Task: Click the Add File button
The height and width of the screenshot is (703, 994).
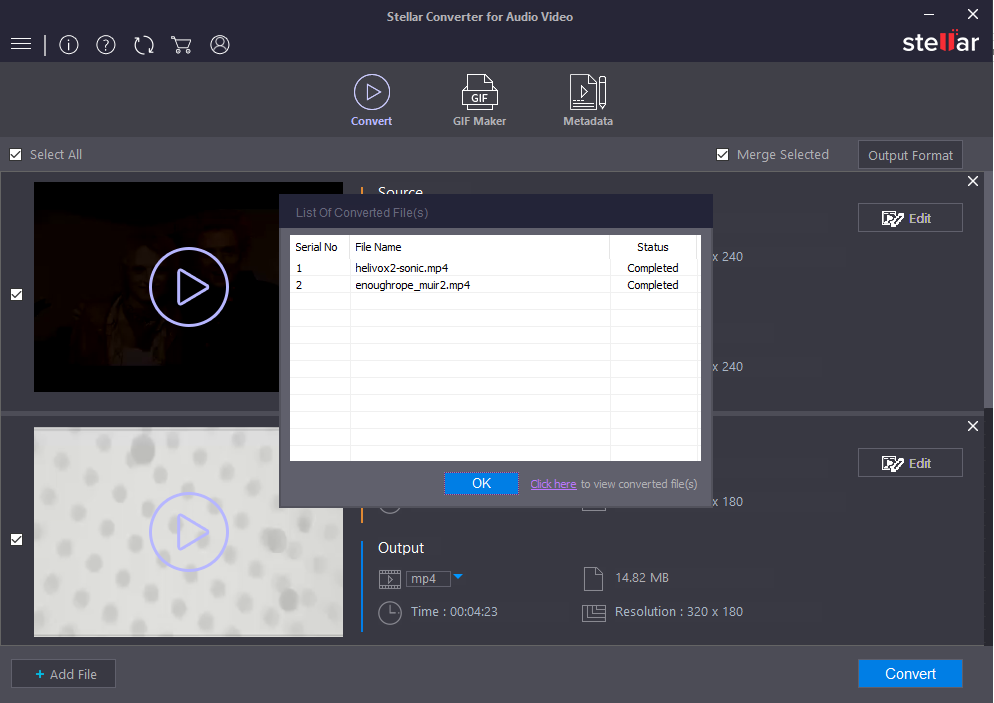Action: tap(63, 674)
